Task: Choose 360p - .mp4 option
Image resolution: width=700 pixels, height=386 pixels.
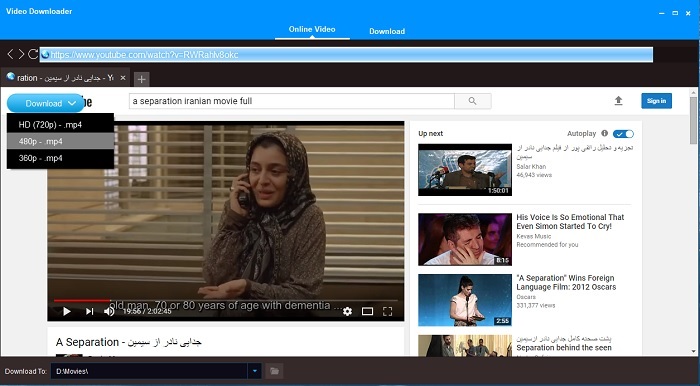Action: [60, 158]
